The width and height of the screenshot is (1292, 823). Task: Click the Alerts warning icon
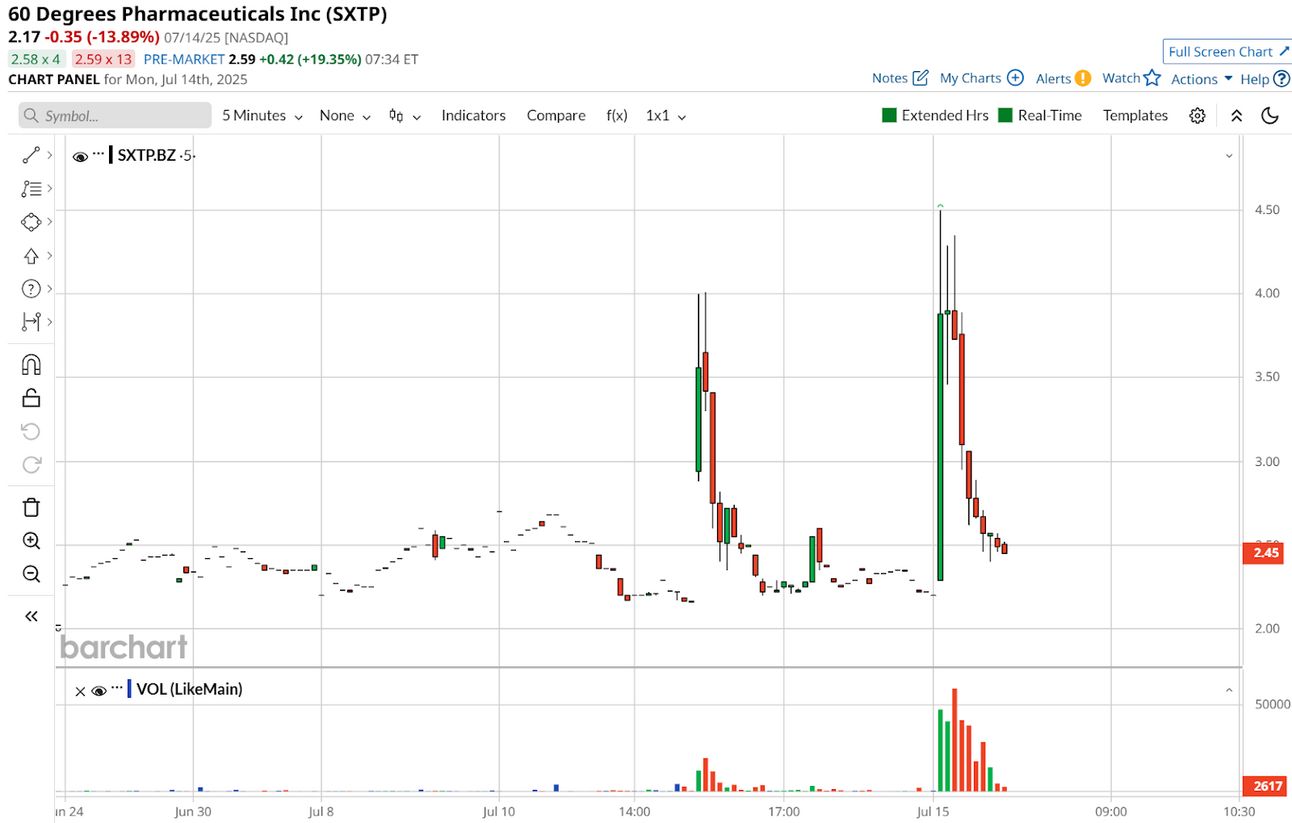[1083, 78]
